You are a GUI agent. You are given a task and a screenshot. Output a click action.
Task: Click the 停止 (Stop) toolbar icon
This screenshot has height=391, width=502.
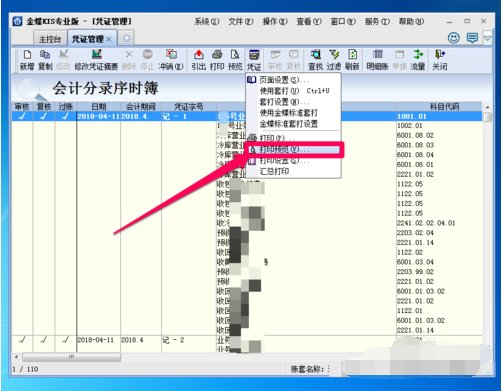(147, 60)
